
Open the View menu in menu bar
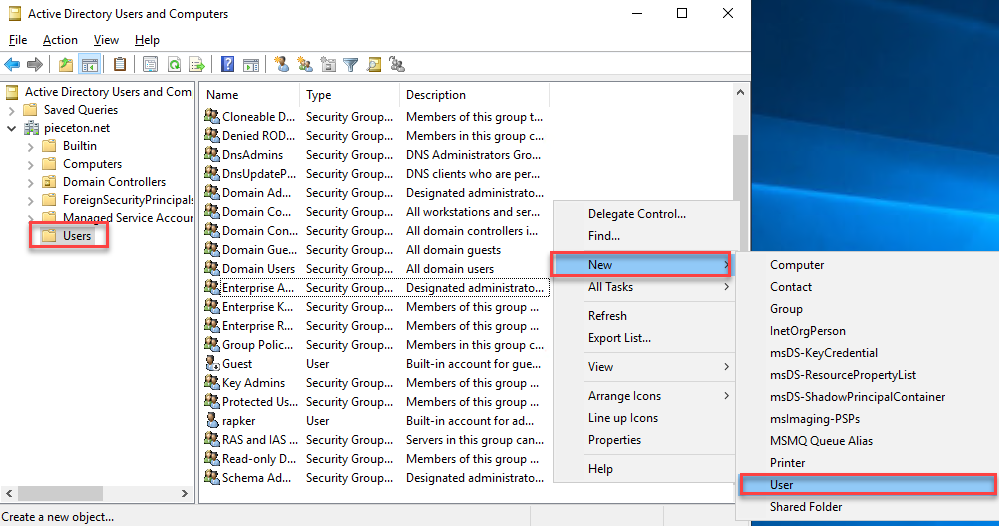click(x=106, y=39)
